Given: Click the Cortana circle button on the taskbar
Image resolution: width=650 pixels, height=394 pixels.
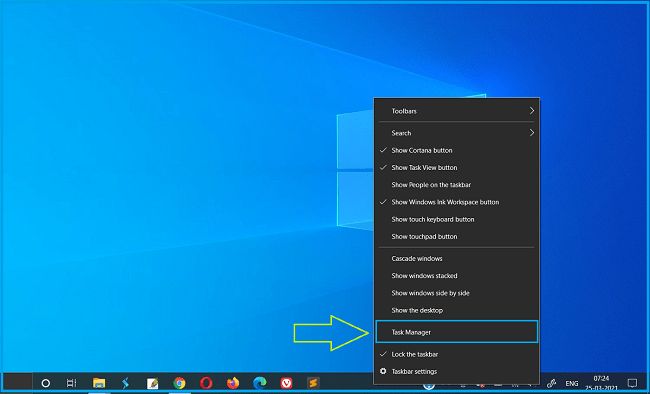Looking at the screenshot, I should (46, 383).
